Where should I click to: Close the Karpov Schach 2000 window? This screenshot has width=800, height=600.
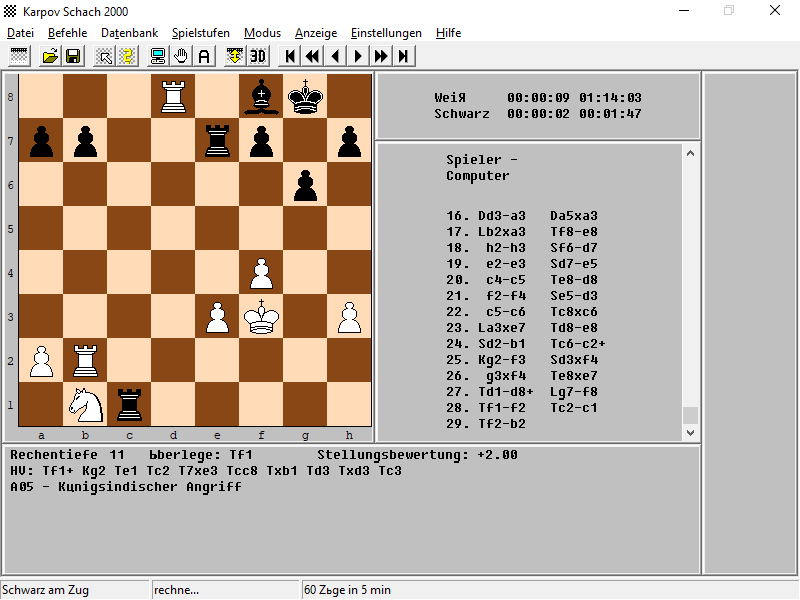774,10
